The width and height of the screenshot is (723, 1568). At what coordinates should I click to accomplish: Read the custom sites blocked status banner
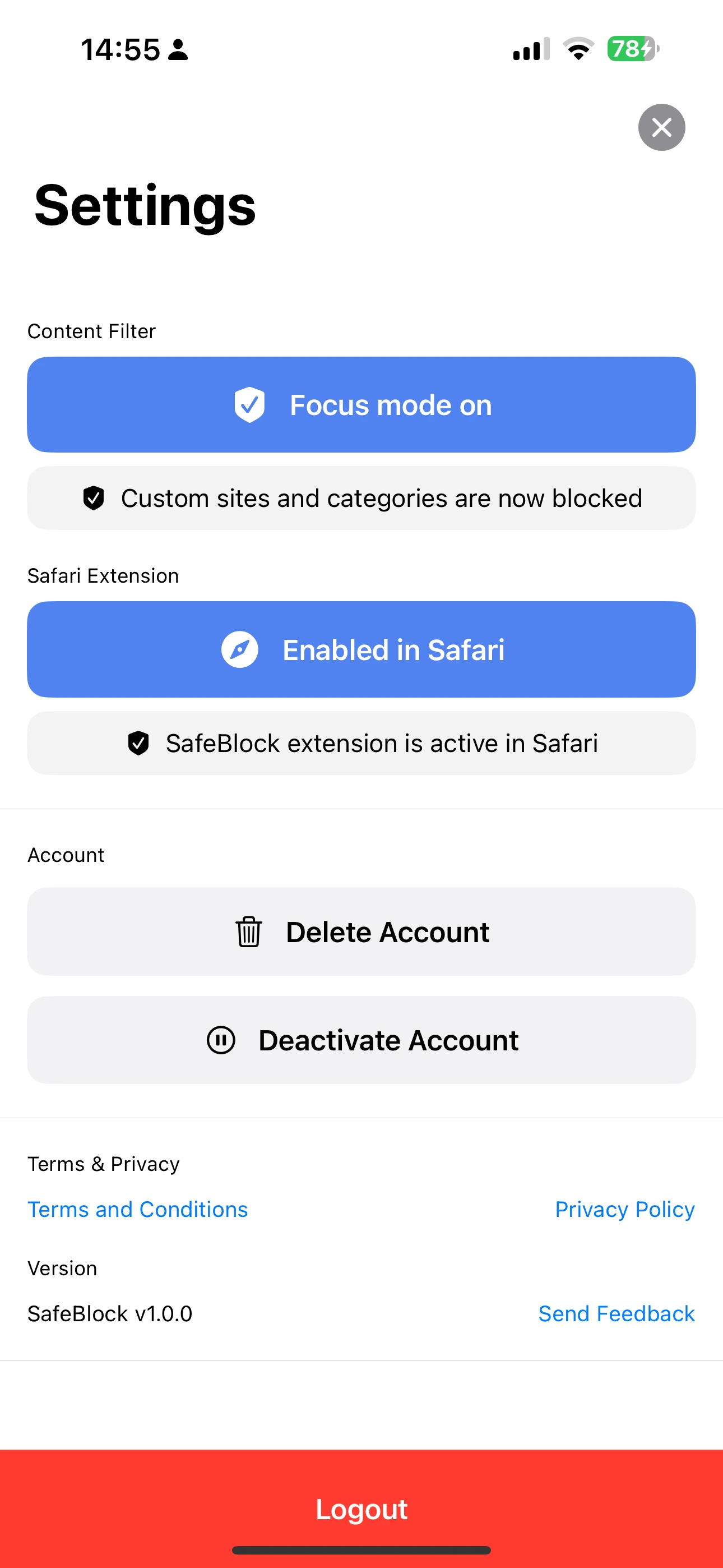[x=360, y=498]
